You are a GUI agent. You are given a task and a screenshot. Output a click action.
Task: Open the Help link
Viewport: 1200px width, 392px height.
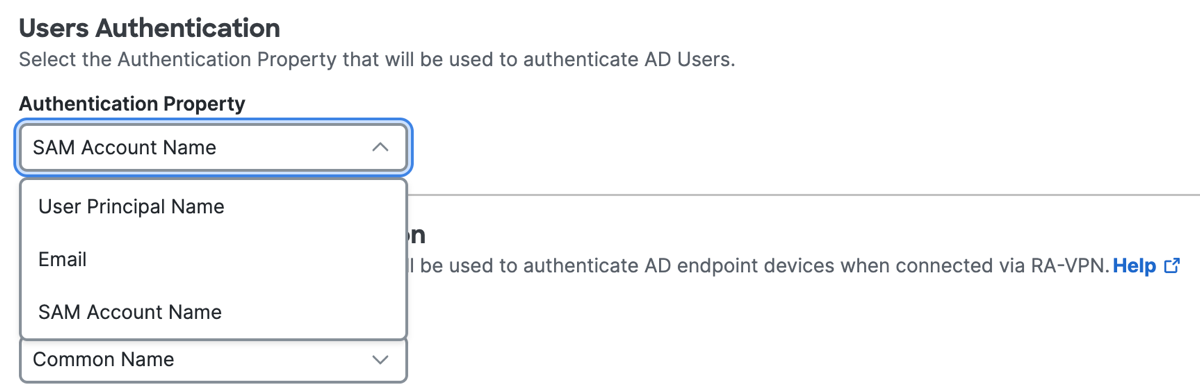click(x=1134, y=266)
